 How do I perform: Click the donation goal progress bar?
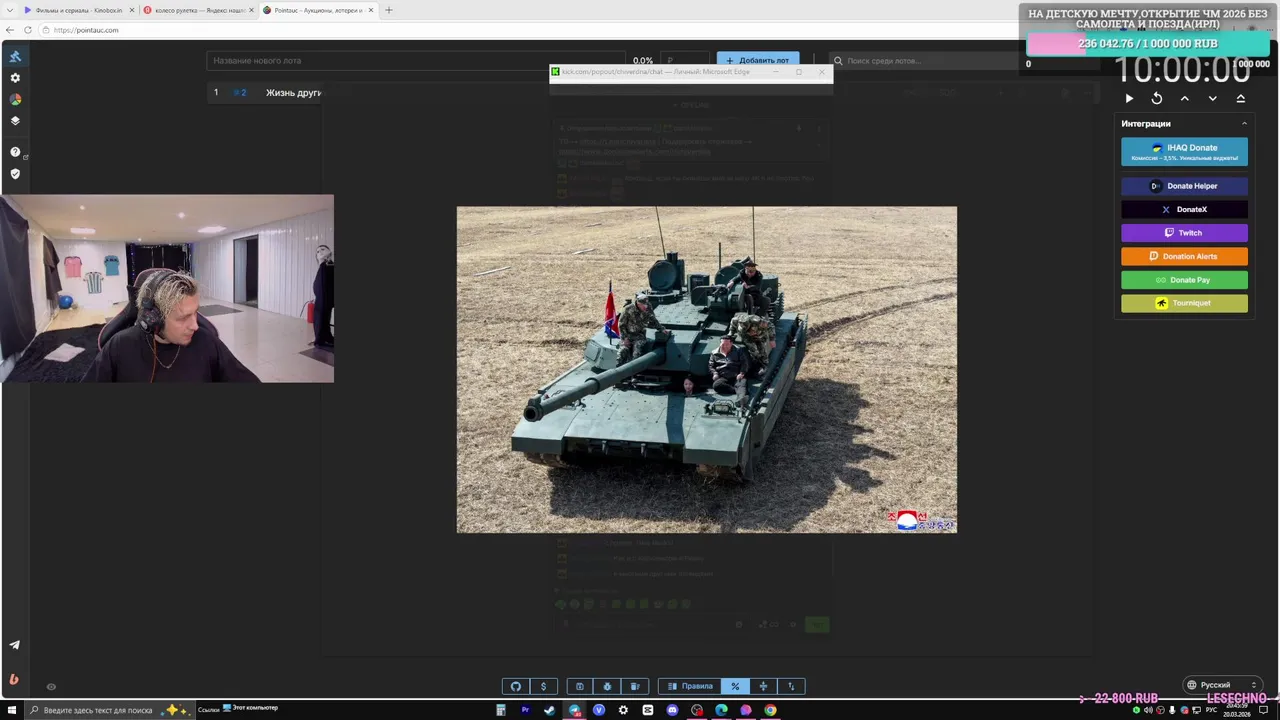[1148, 44]
